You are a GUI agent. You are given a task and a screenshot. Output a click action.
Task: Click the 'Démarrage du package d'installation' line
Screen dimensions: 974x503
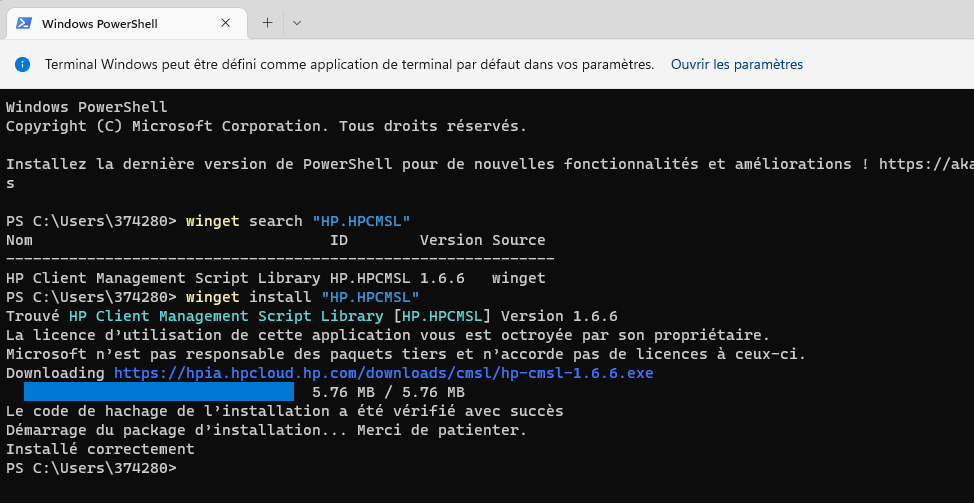pyautogui.click(x=266, y=430)
